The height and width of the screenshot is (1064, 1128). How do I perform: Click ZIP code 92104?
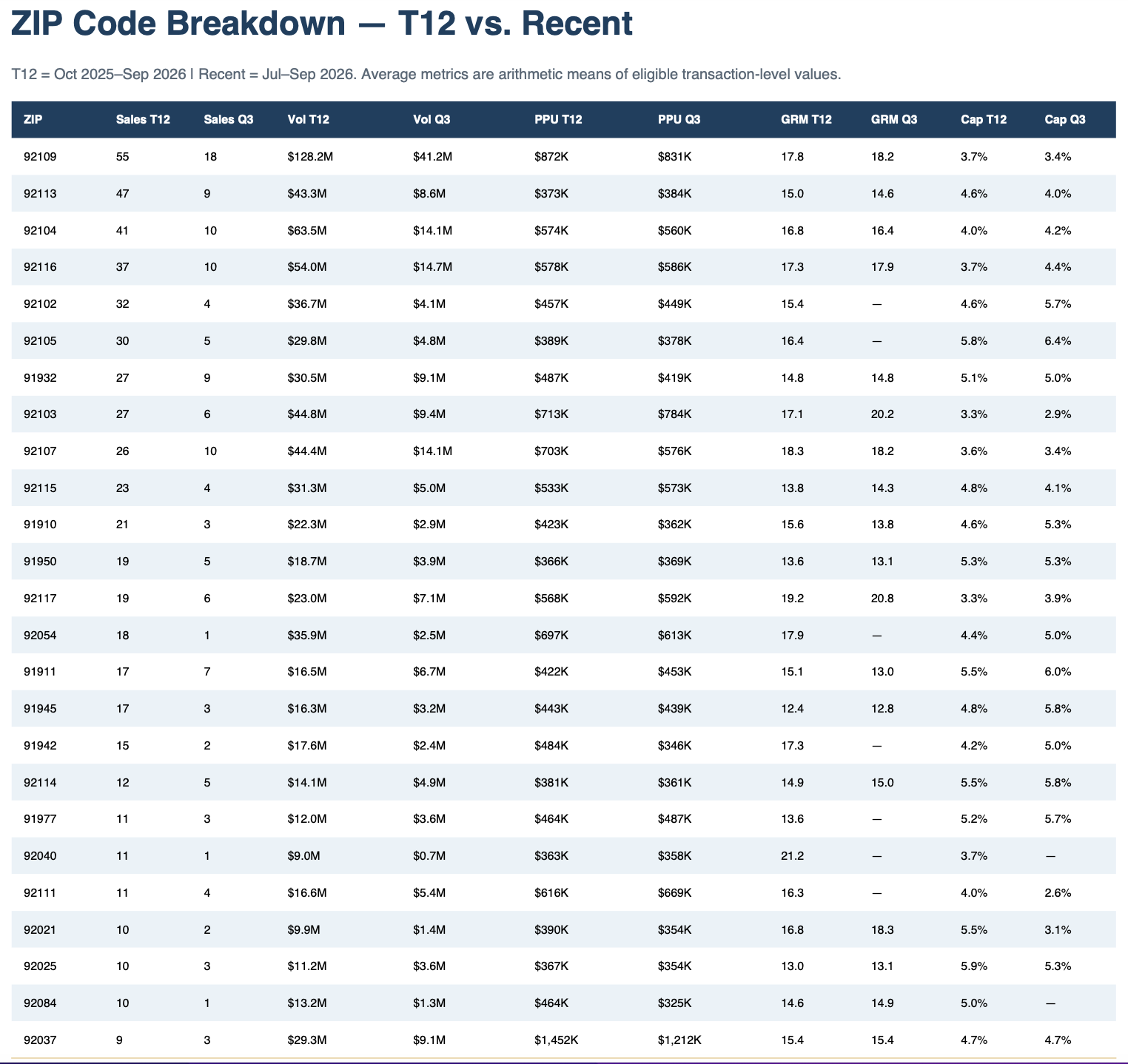tap(40, 230)
